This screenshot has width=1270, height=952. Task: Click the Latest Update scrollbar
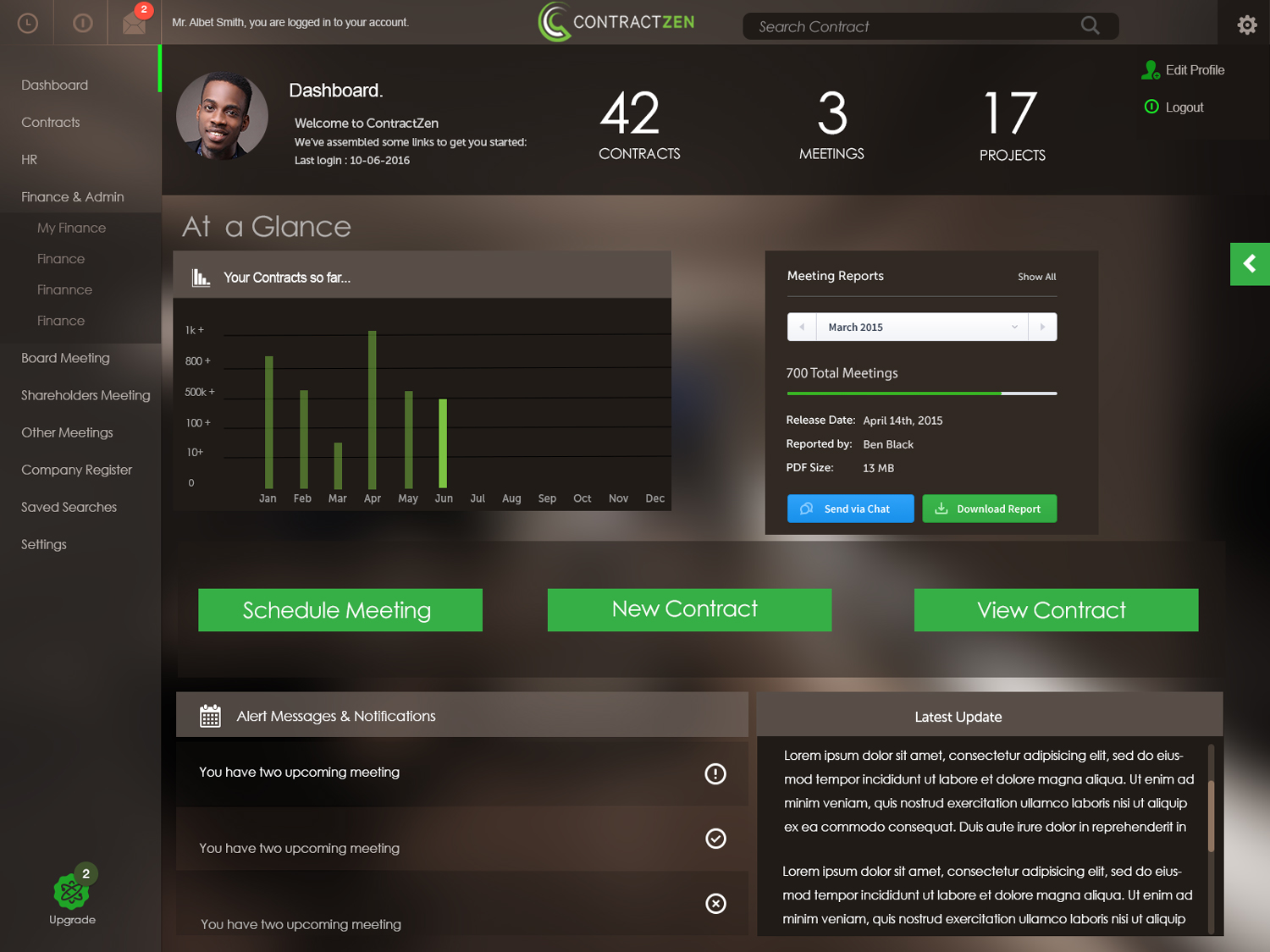pos(1211,815)
